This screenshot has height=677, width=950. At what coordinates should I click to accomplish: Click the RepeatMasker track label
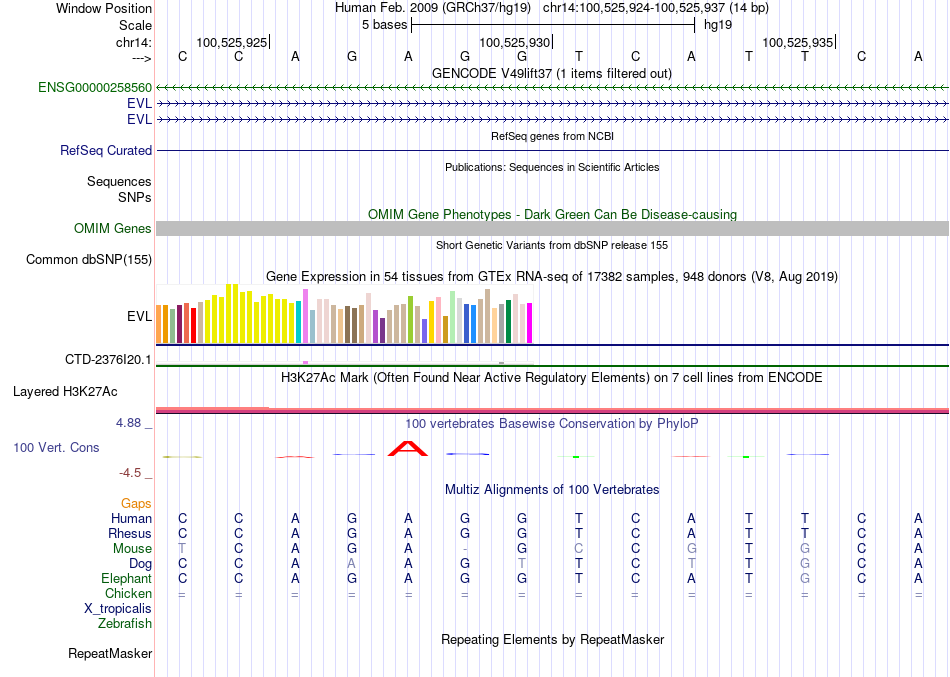point(110,653)
